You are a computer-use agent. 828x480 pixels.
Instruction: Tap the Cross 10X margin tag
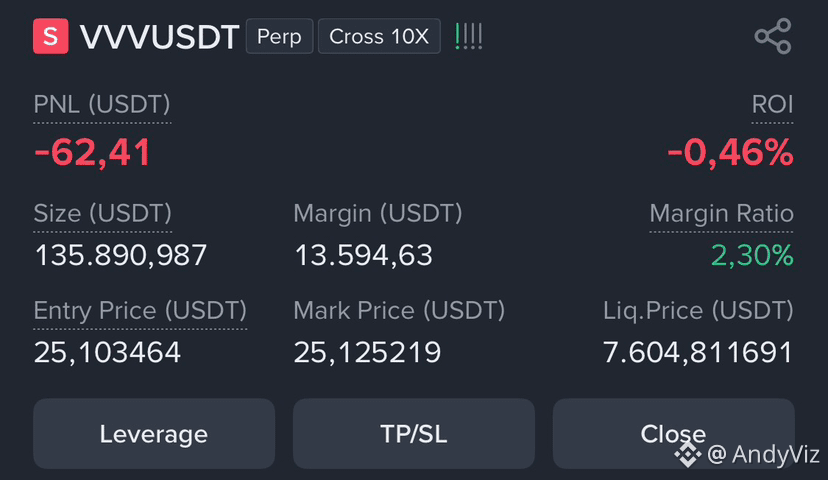(x=379, y=36)
